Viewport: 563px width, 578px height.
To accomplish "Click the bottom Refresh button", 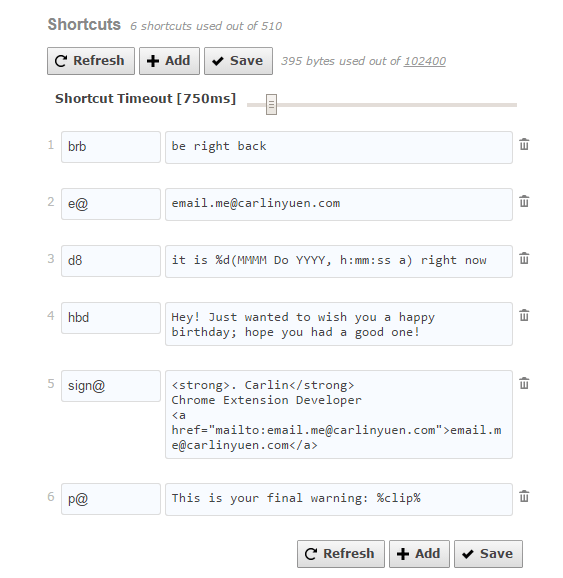I will tap(341, 554).
